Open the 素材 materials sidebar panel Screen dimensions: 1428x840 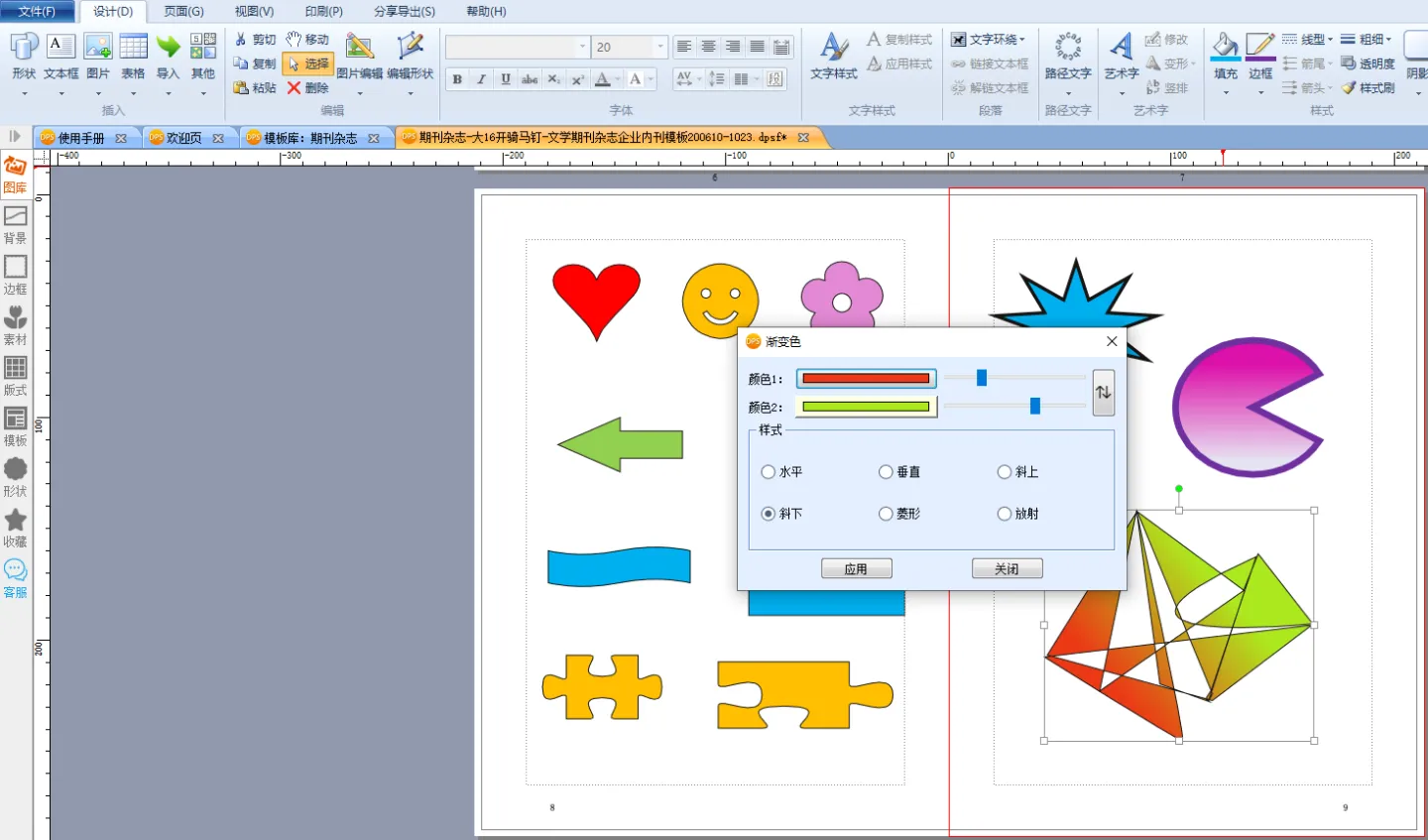click(x=15, y=324)
